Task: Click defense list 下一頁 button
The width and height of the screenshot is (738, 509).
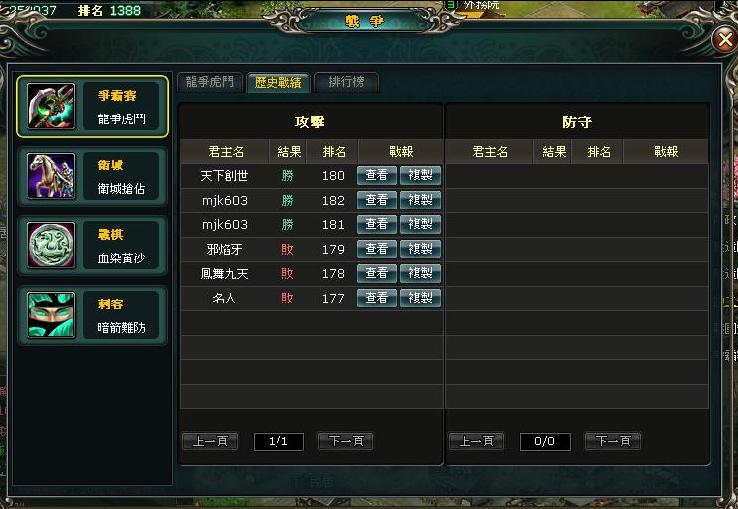Action: tap(612, 441)
